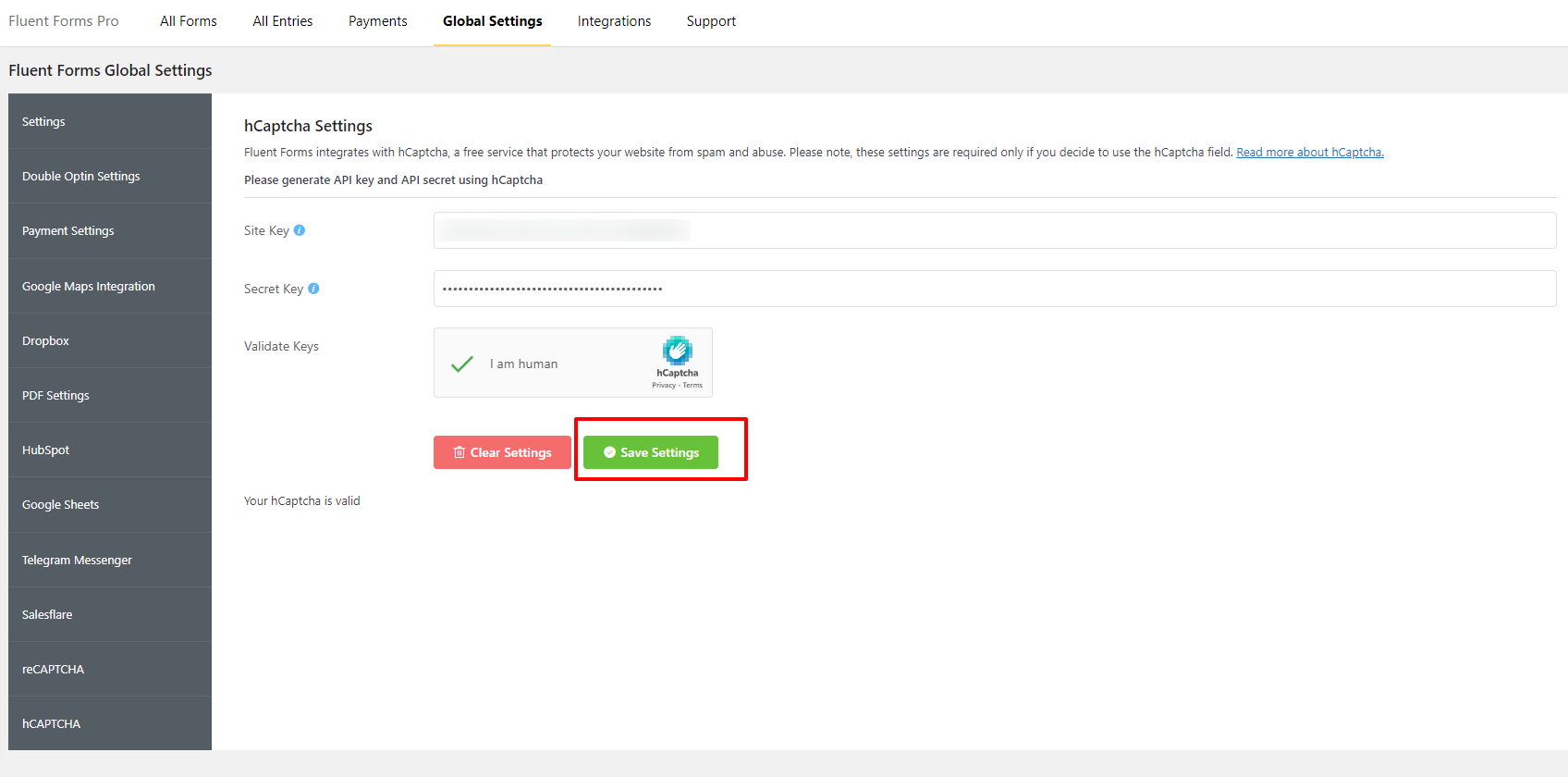The image size is (1568, 777).
Task: Select Telegram Messenger in the sidebar
Action: point(110,560)
